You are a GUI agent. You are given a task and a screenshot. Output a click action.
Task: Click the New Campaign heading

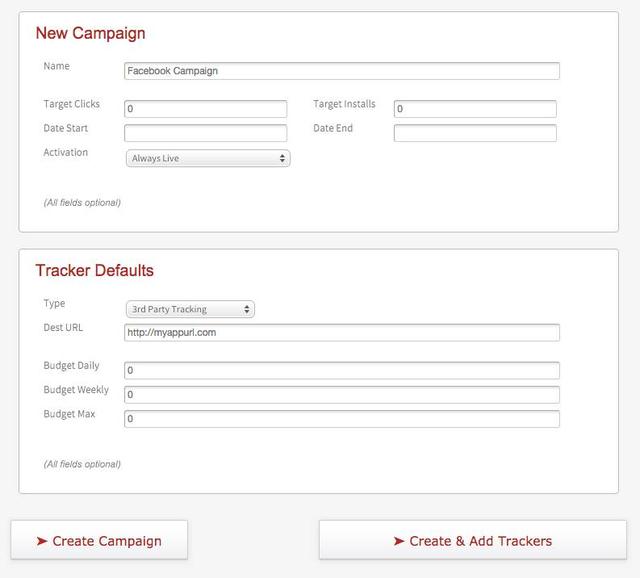90,33
